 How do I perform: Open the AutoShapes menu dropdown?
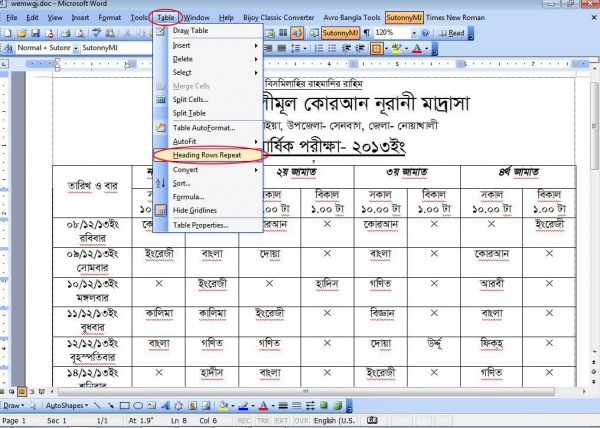click(x=67, y=405)
